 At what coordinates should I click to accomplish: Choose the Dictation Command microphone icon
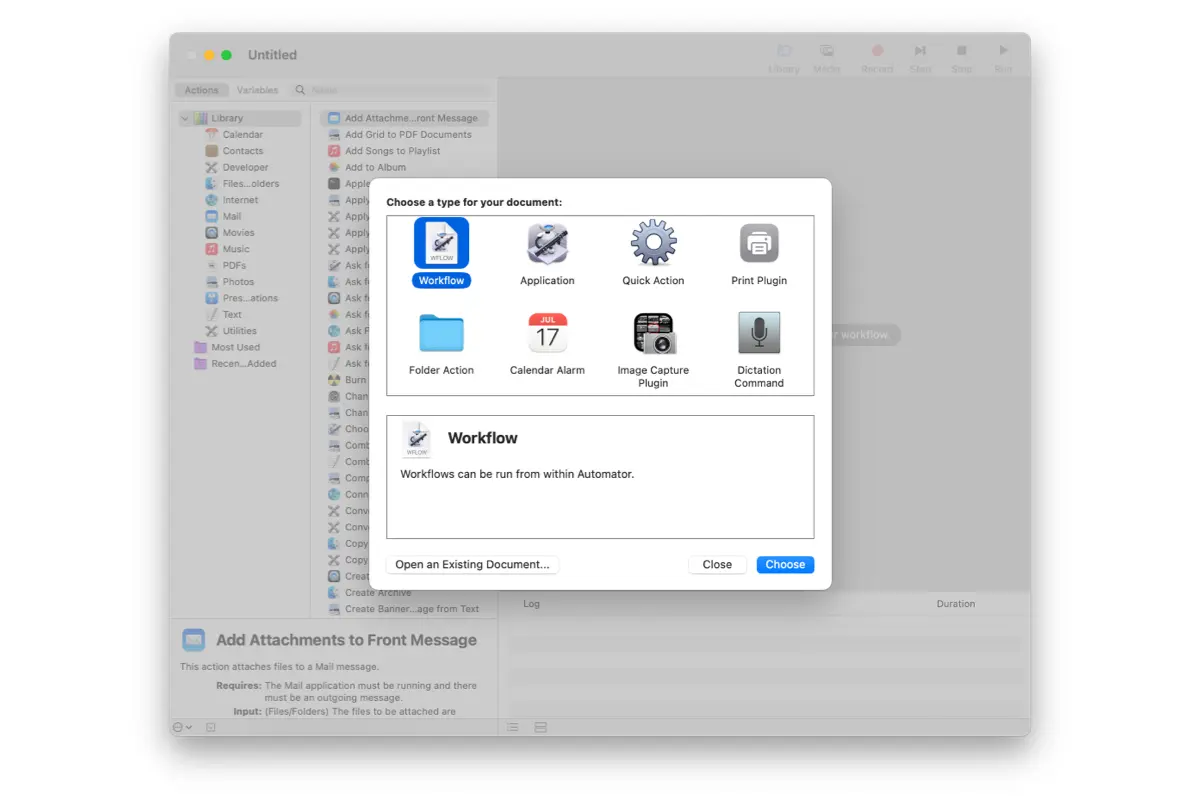point(759,333)
